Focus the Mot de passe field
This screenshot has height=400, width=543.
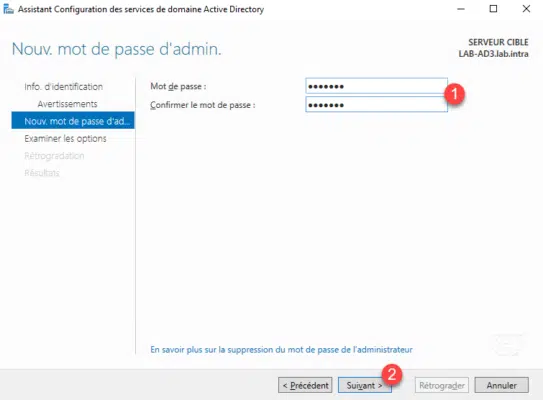click(376, 86)
